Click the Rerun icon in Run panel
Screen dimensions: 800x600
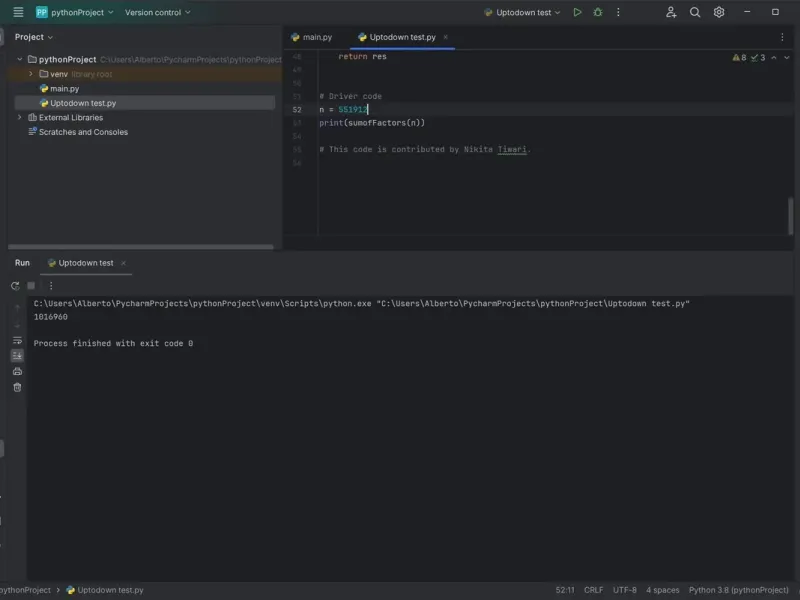click(16, 286)
